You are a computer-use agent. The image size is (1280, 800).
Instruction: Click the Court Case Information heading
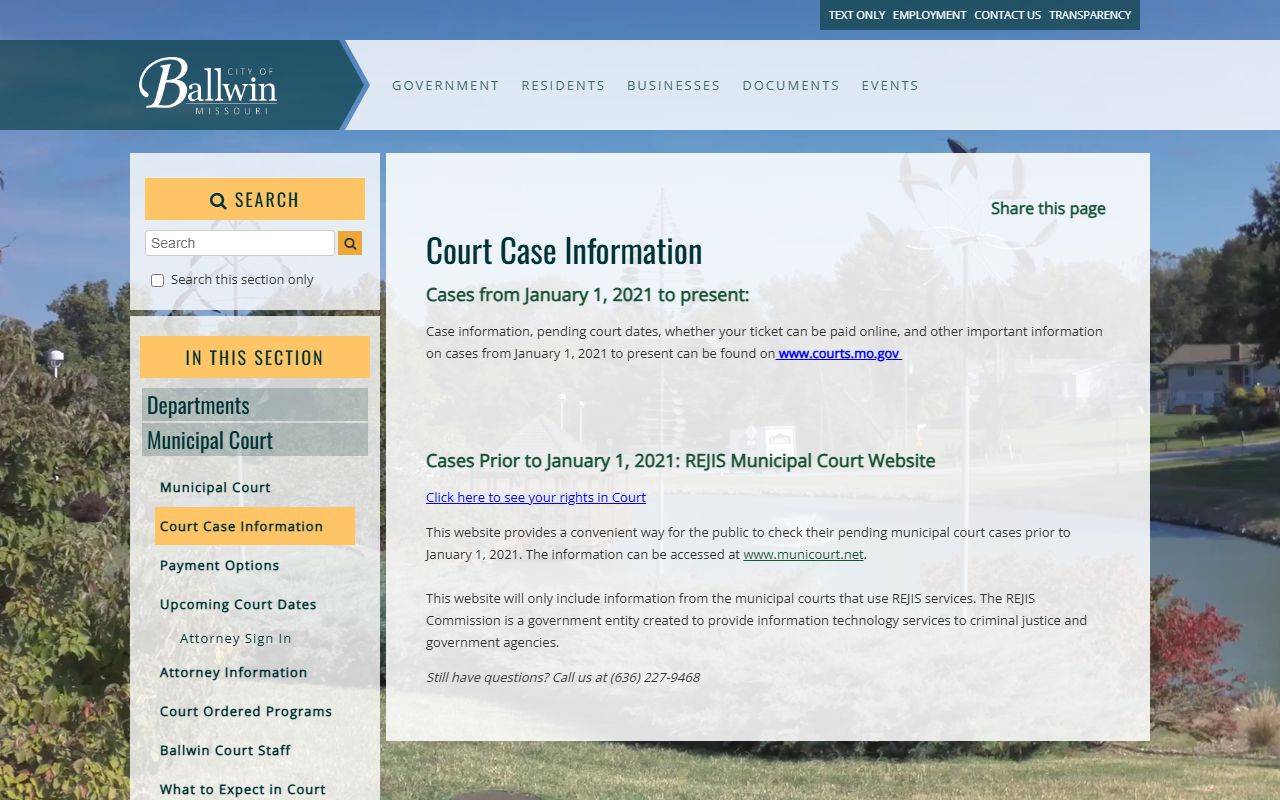click(x=564, y=250)
